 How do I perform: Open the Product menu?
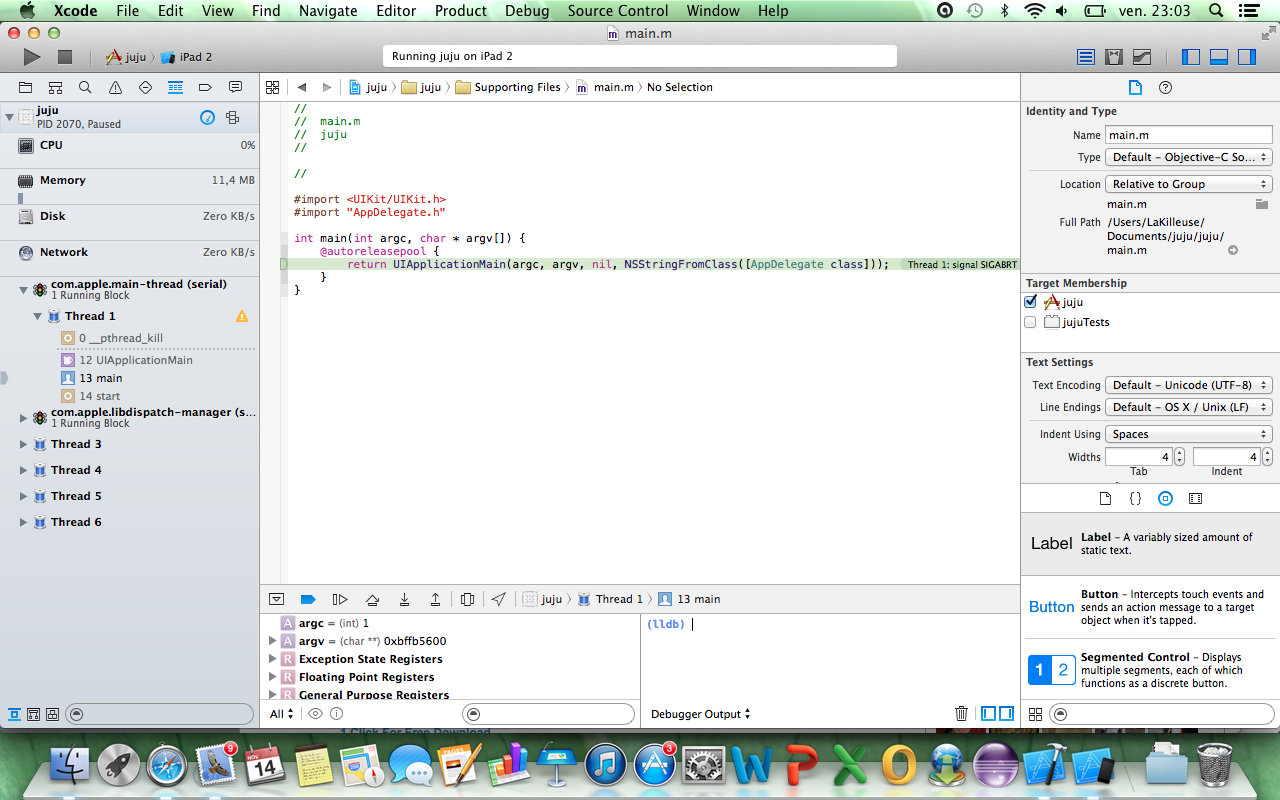[x=461, y=11]
